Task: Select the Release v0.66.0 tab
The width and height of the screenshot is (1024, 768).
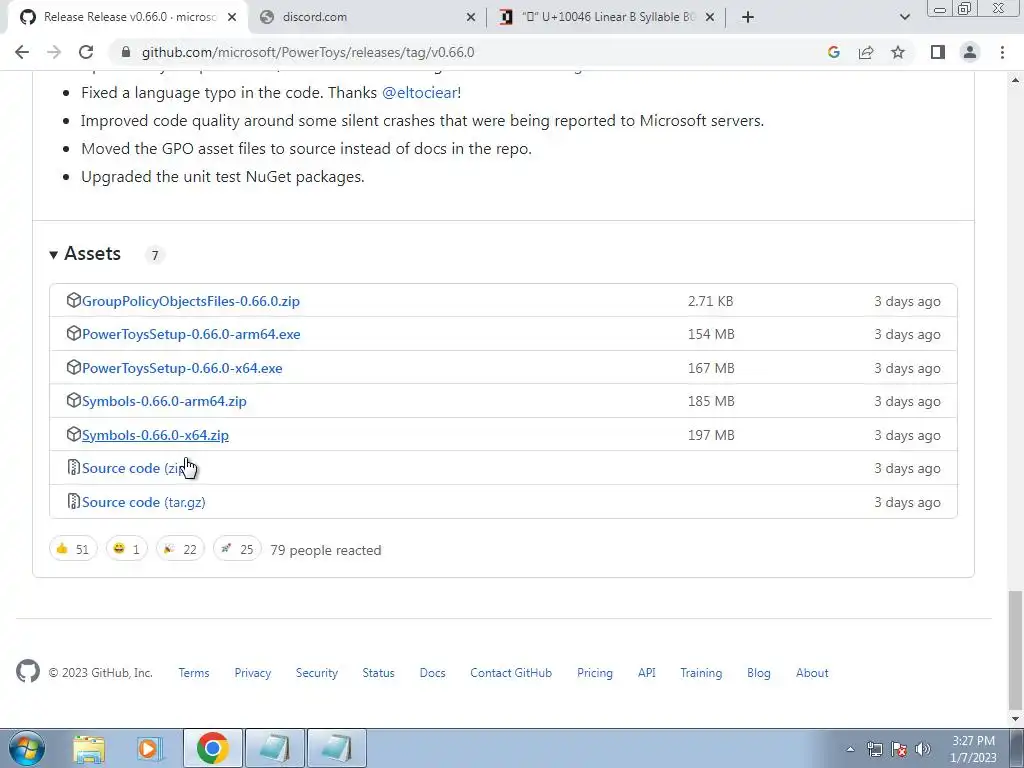Action: (x=129, y=17)
